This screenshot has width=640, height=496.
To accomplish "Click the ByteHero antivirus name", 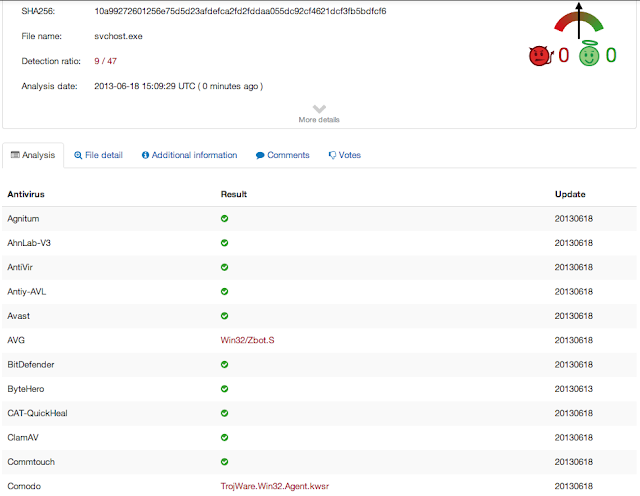I will pos(26,389).
